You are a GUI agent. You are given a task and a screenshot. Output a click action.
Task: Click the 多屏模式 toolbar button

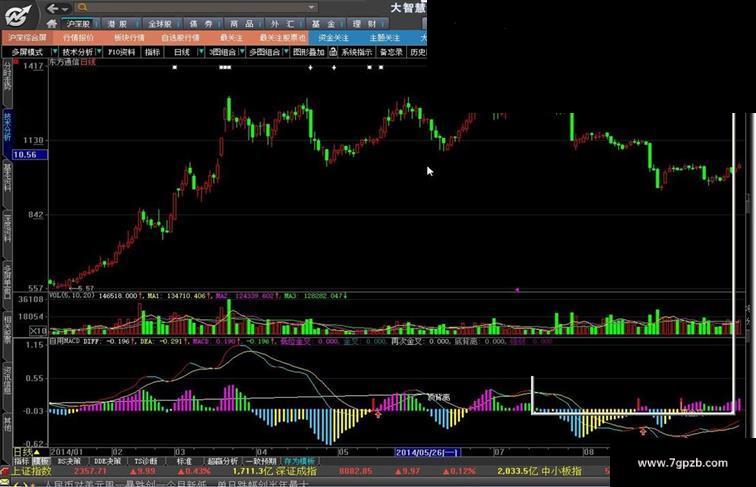[27, 52]
